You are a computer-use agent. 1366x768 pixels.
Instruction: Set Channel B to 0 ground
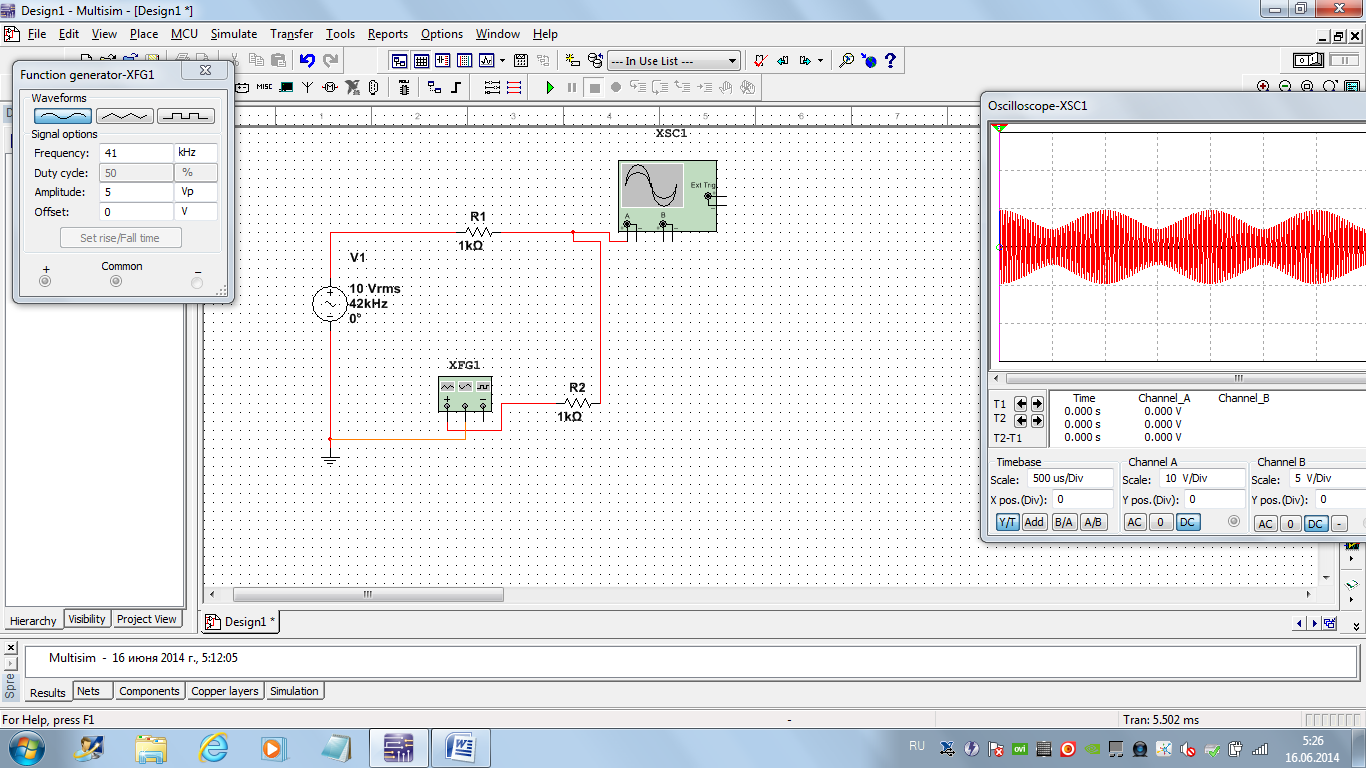1291,524
